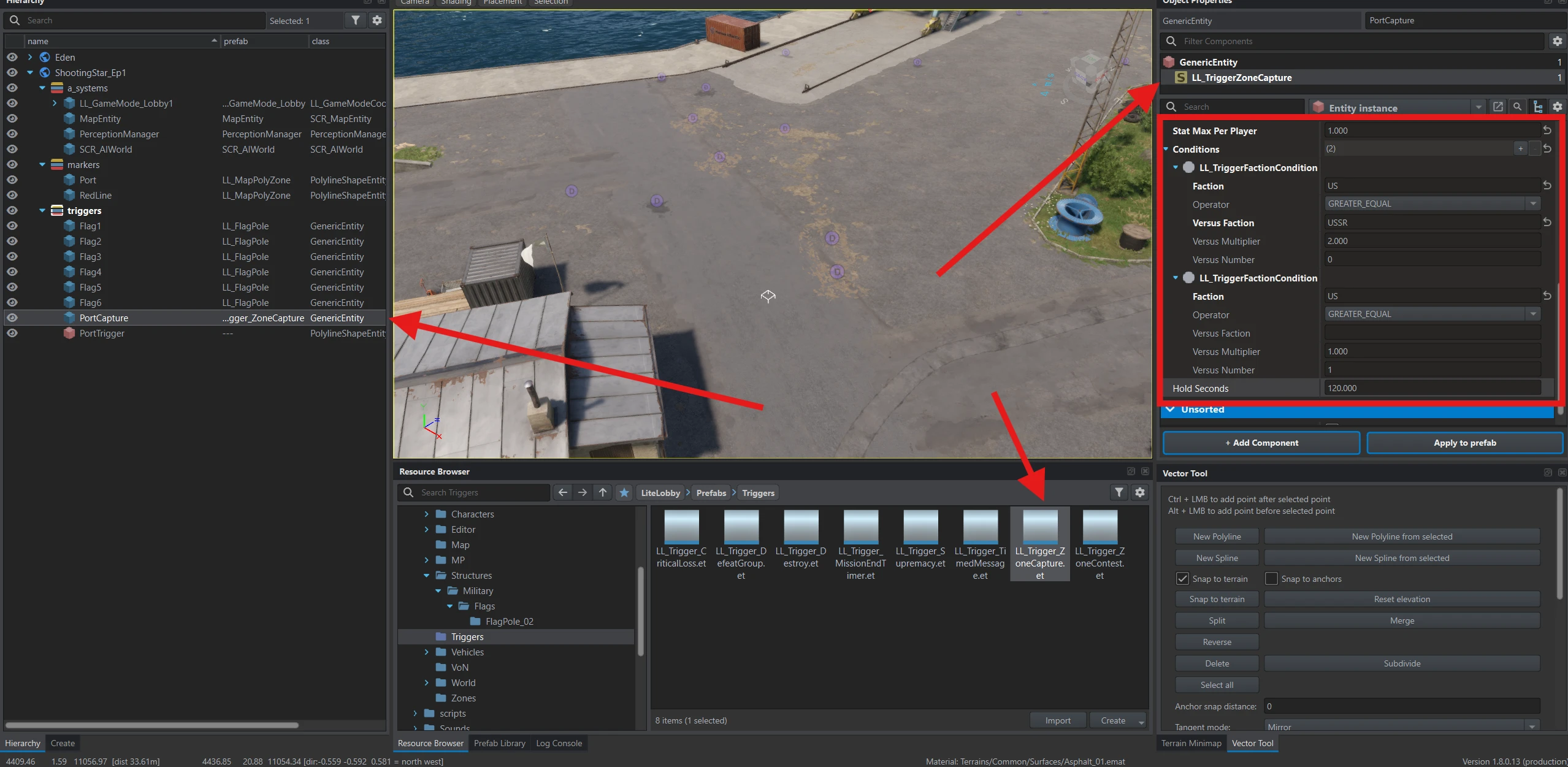The width and height of the screenshot is (1568, 767).
Task: Open the Hierarchy filter funnel icon
Action: tap(356, 20)
